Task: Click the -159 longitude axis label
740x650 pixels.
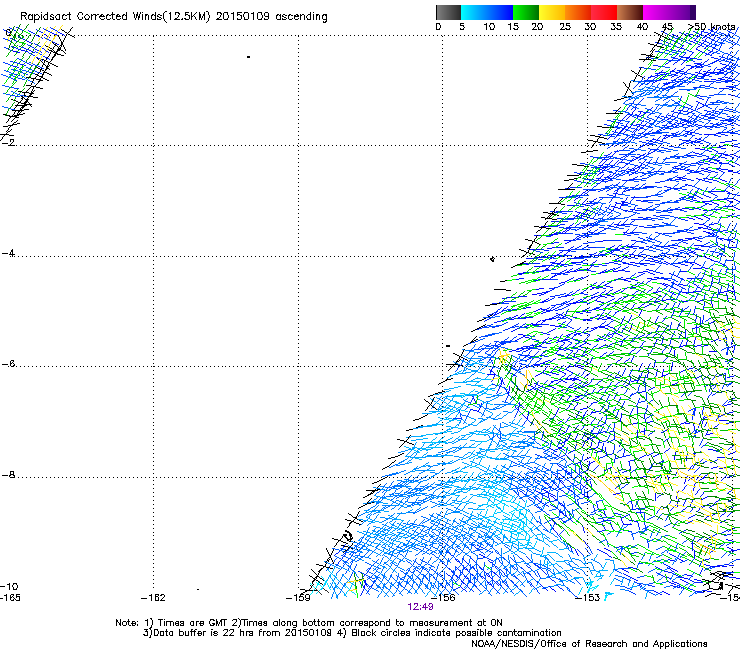Action: point(298,598)
